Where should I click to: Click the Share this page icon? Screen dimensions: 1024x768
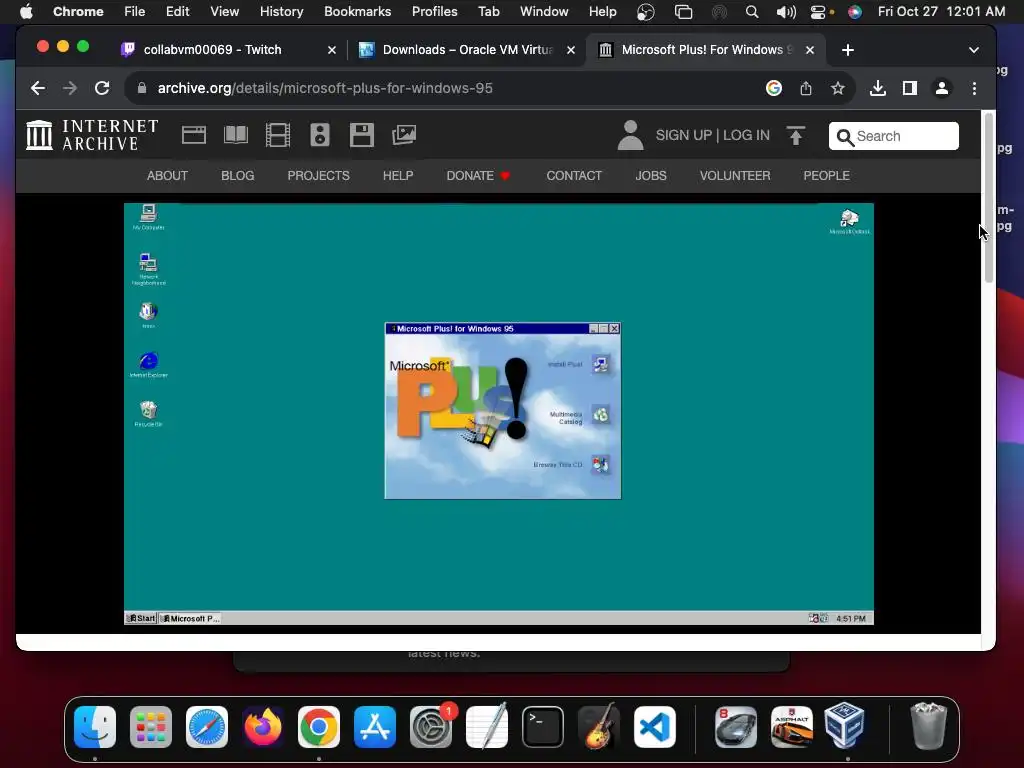pos(806,88)
